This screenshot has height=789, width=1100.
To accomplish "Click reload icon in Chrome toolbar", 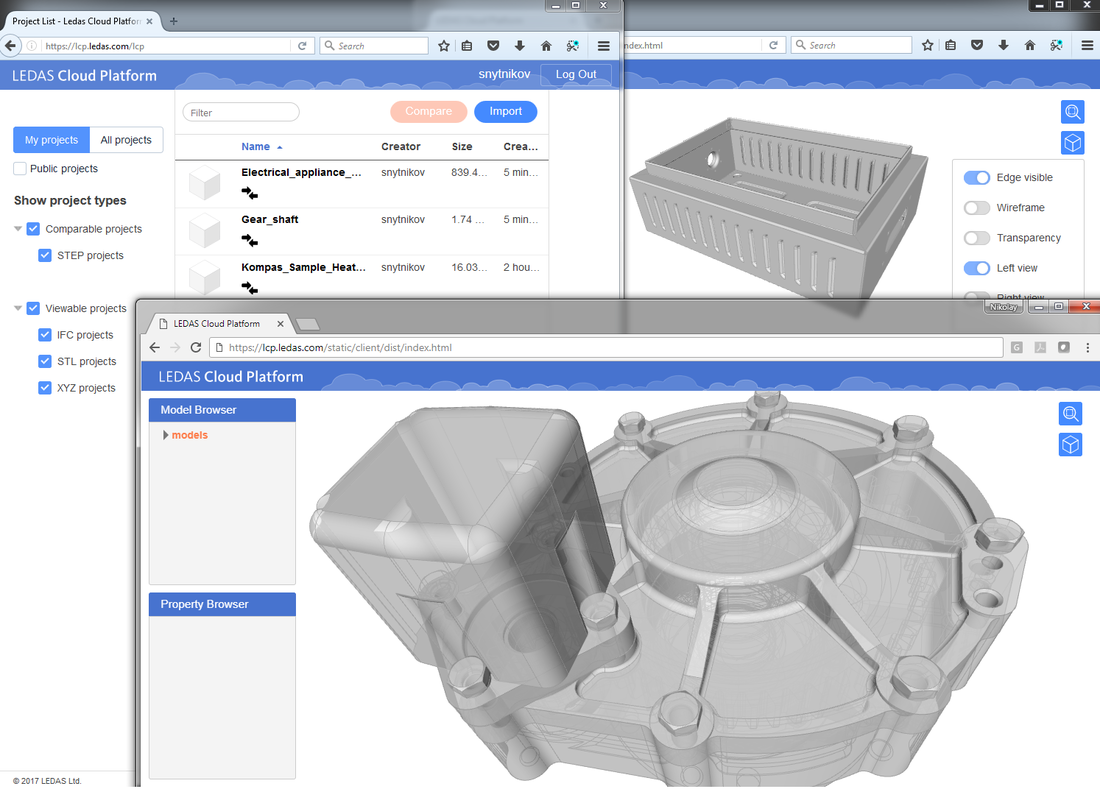I will [x=196, y=347].
